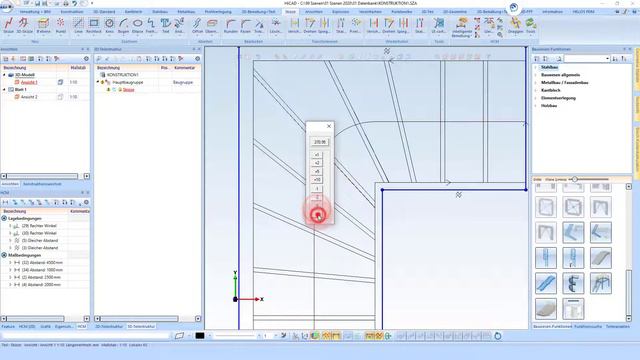Click the black color swatch in bottom toolbar
This screenshot has height=360, width=640.
(200, 336)
